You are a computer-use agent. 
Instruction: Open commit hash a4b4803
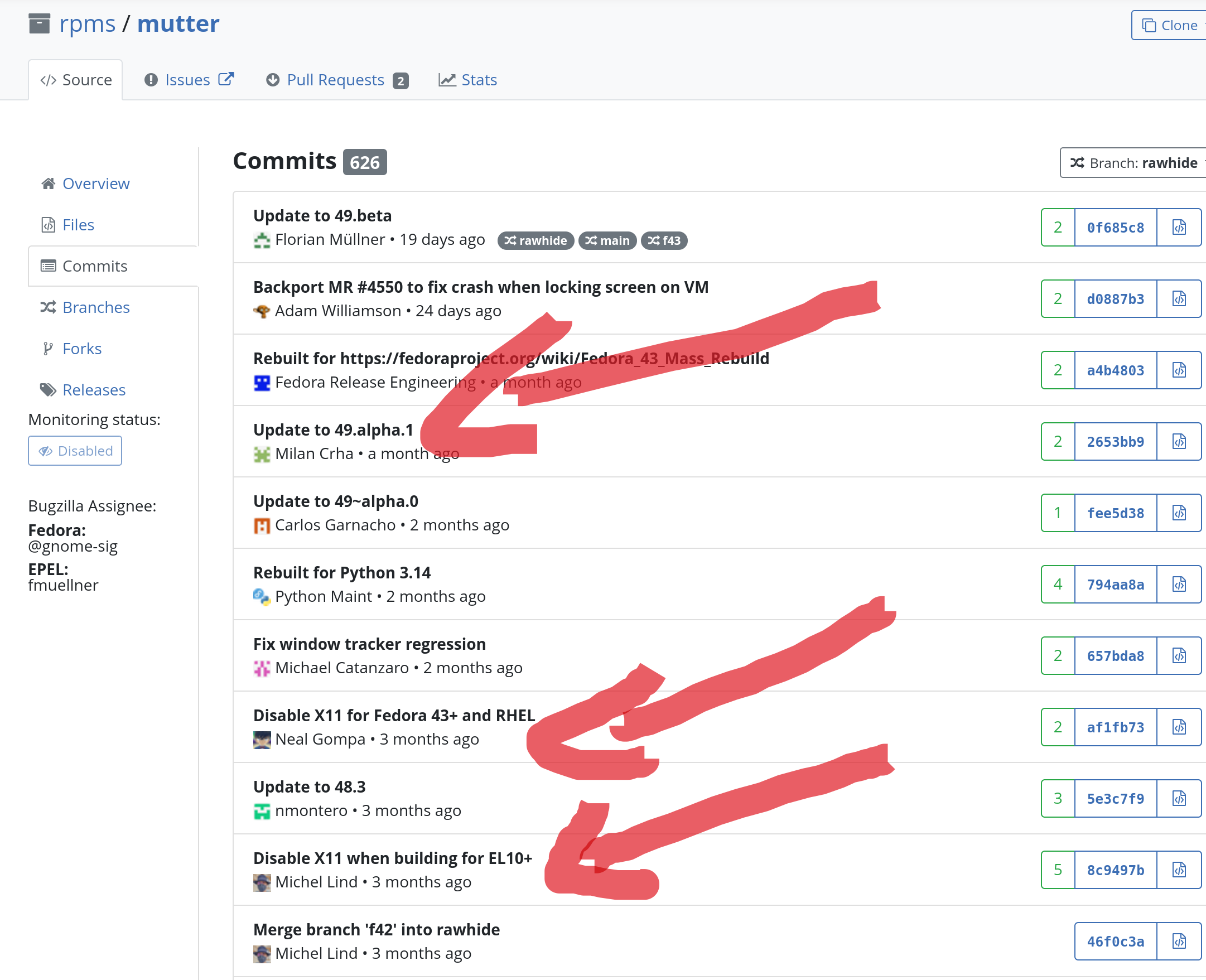pos(1116,370)
